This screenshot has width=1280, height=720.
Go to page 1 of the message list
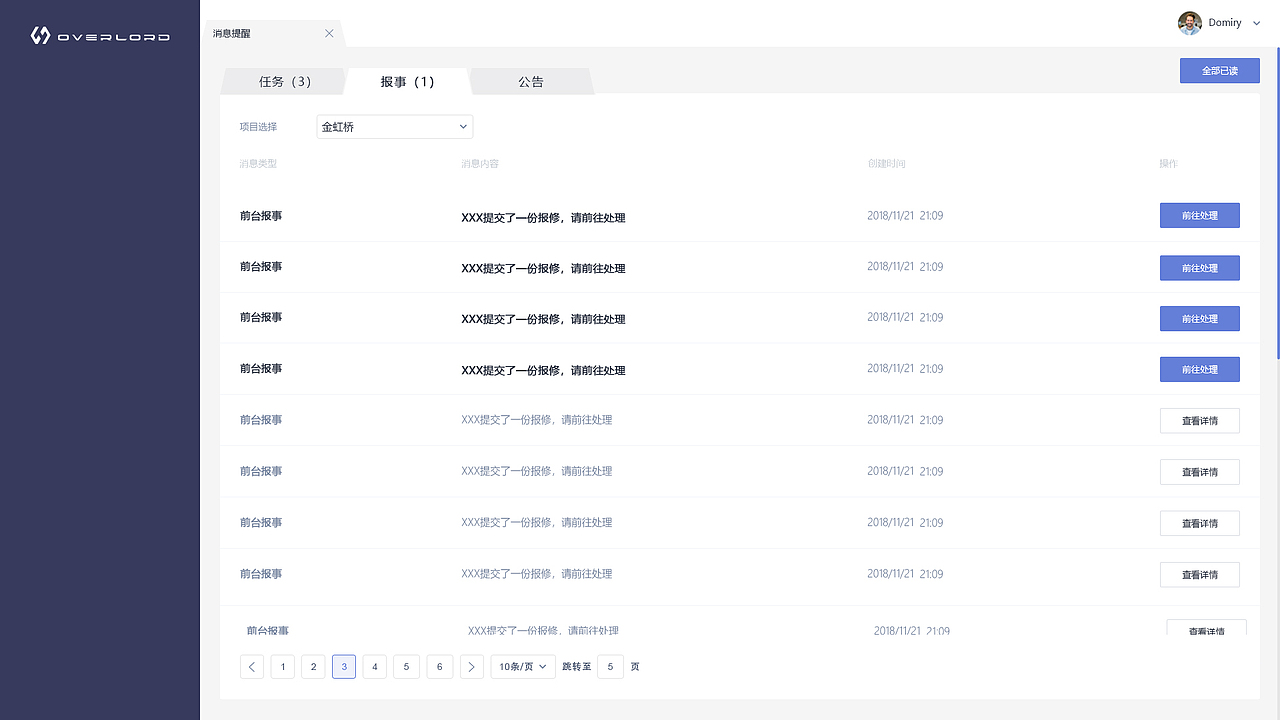tap(282, 666)
